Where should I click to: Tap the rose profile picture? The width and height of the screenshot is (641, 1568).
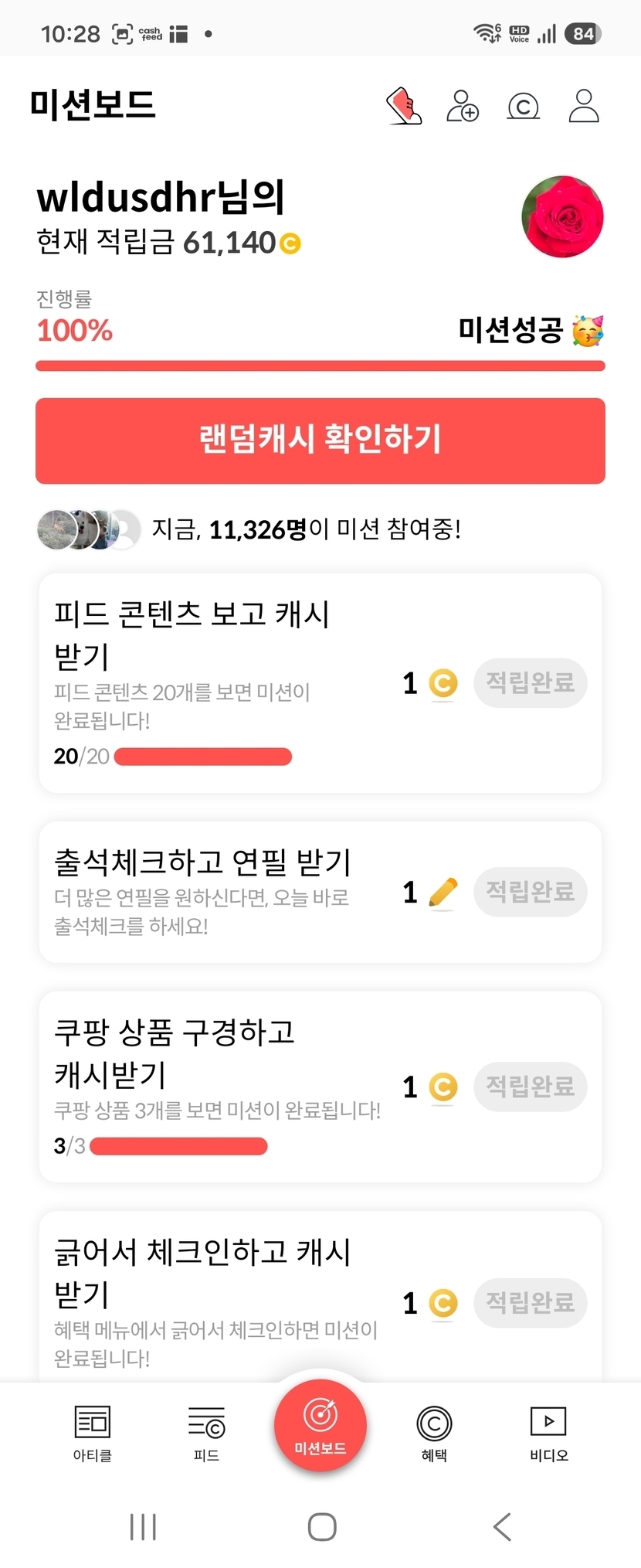562,216
